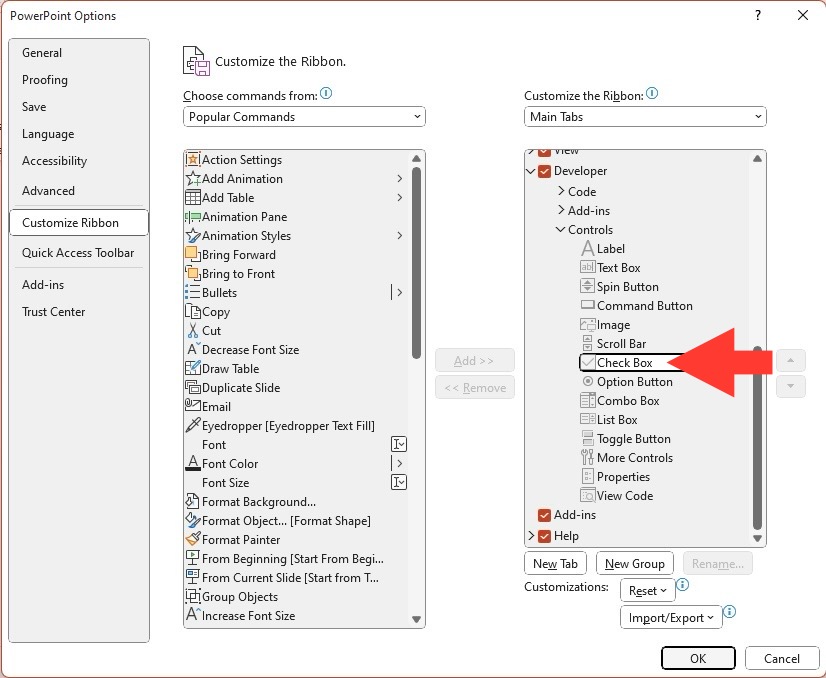The image size is (826, 678).
Task: Select the Duplicate Slide icon
Action: [x=193, y=387]
